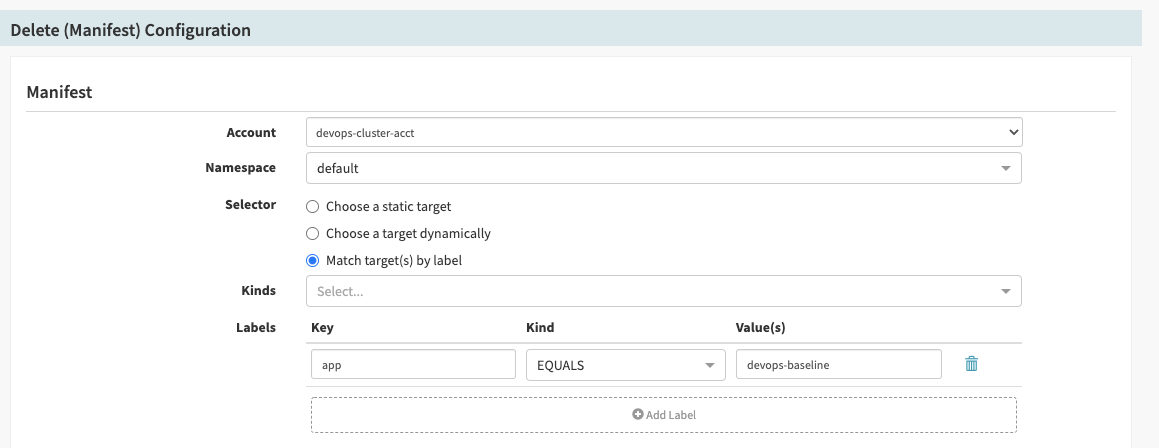Click the Key input containing 'app'
Screen dimensions: 1159x448
pyautogui.click(x=413, y=365)
